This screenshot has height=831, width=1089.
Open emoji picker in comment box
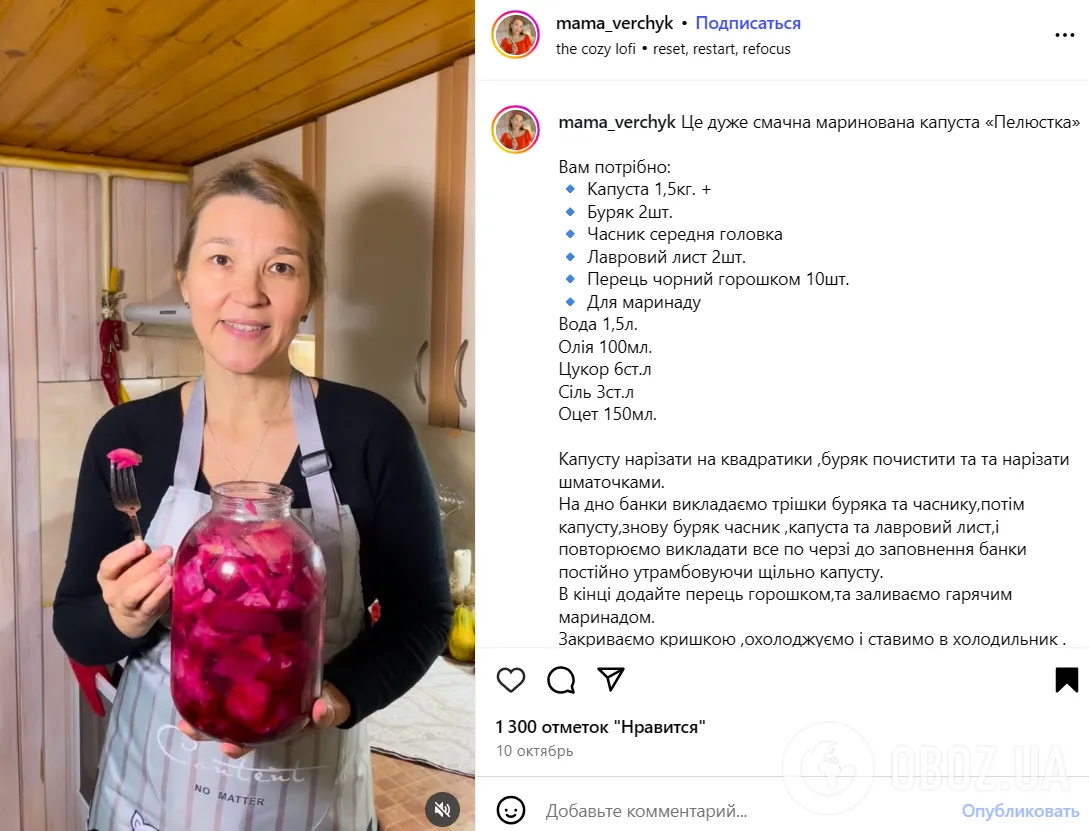[510, 810]
